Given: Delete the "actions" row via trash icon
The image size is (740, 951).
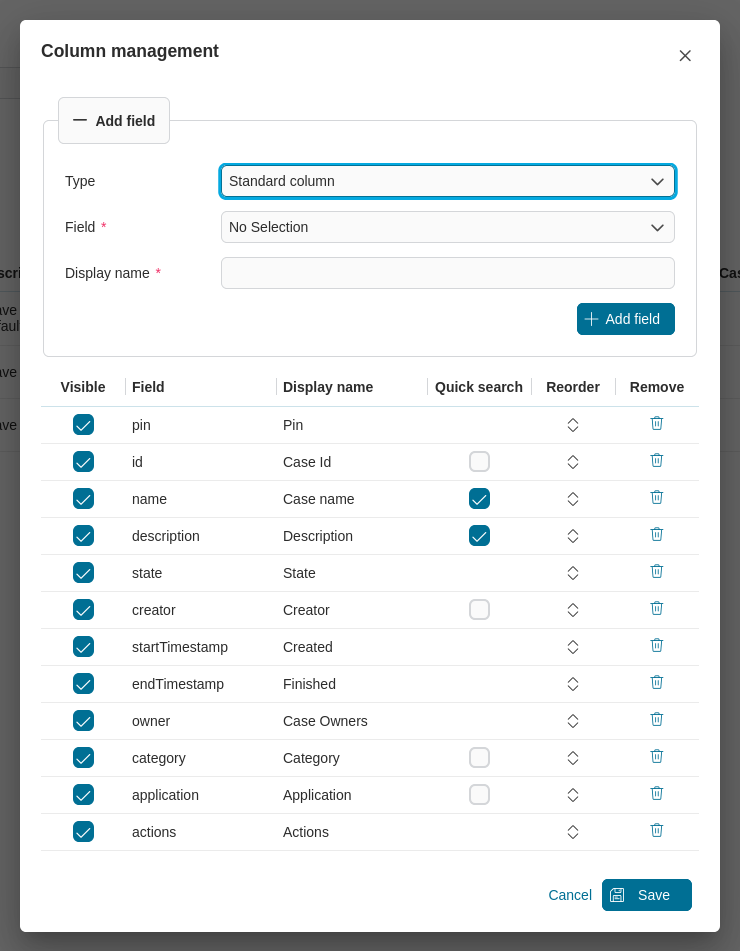Looking at the screenshot, I should coord(656,830).
